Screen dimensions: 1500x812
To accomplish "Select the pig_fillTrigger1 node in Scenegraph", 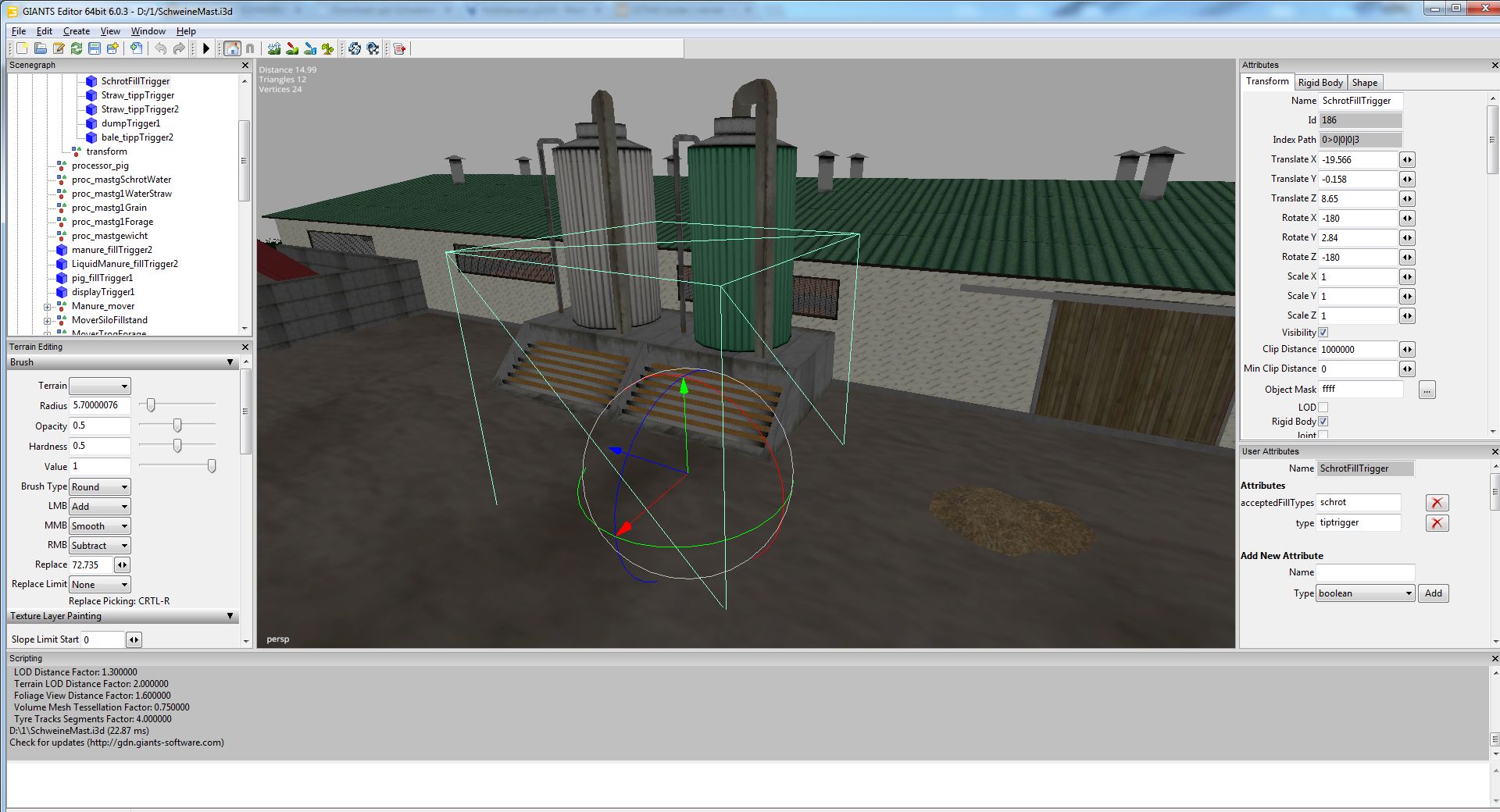I will [x=102, y=278].
